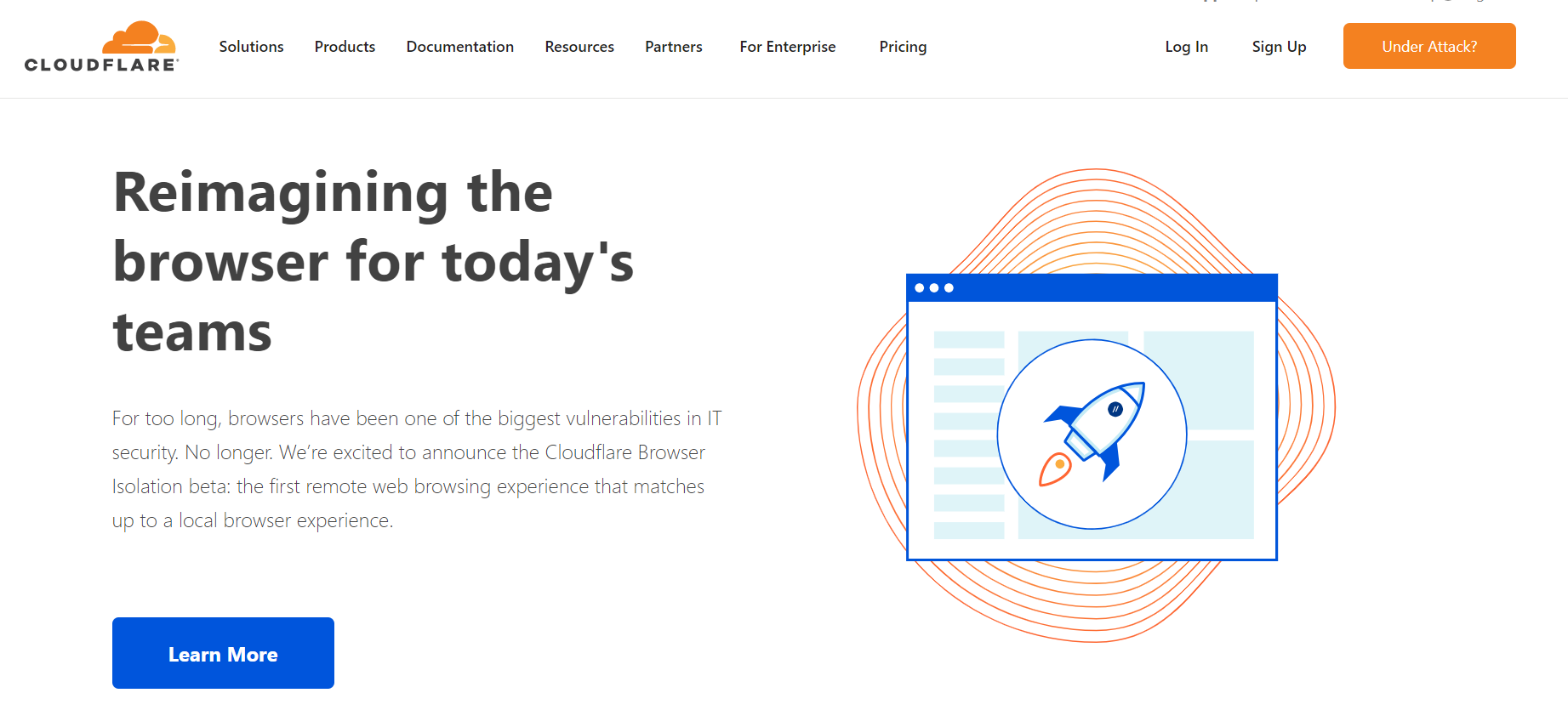Click the 'Reimagining the browser' headline

374,261
